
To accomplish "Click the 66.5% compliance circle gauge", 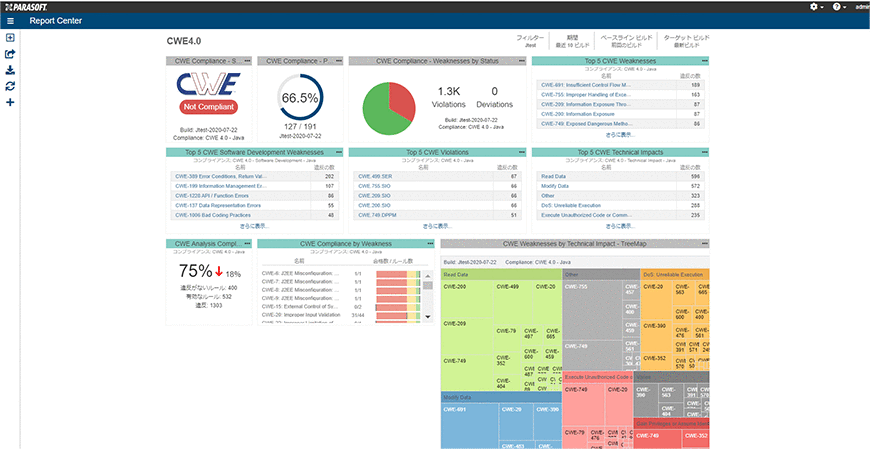I will (300, 98).
